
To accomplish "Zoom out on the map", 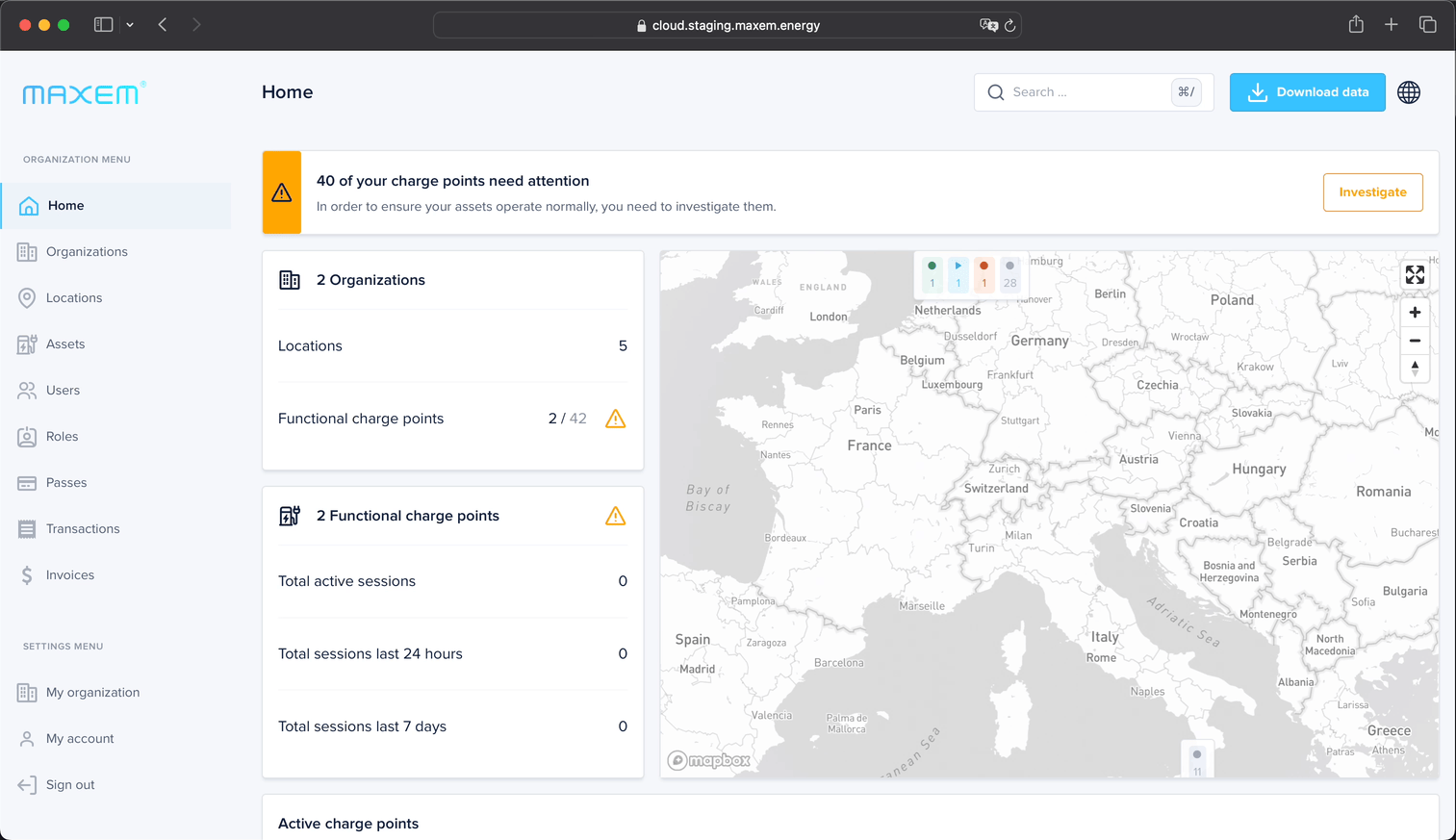I will (x=1415, y=341).
